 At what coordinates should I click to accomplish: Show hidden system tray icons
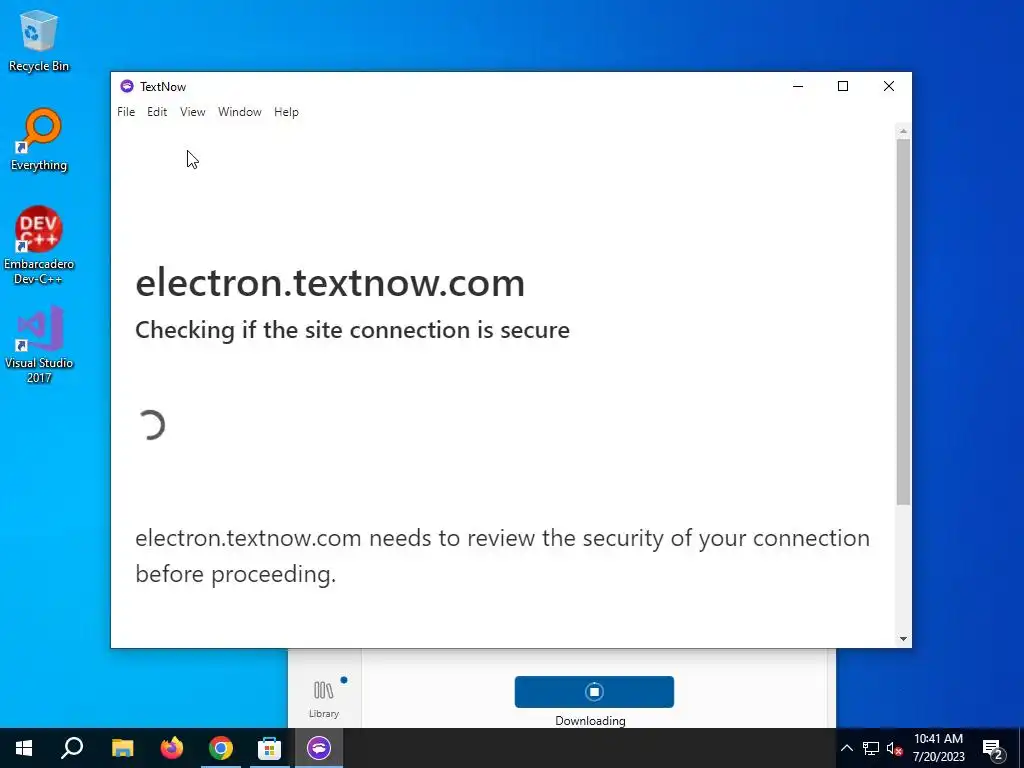[x=846, y=748]
